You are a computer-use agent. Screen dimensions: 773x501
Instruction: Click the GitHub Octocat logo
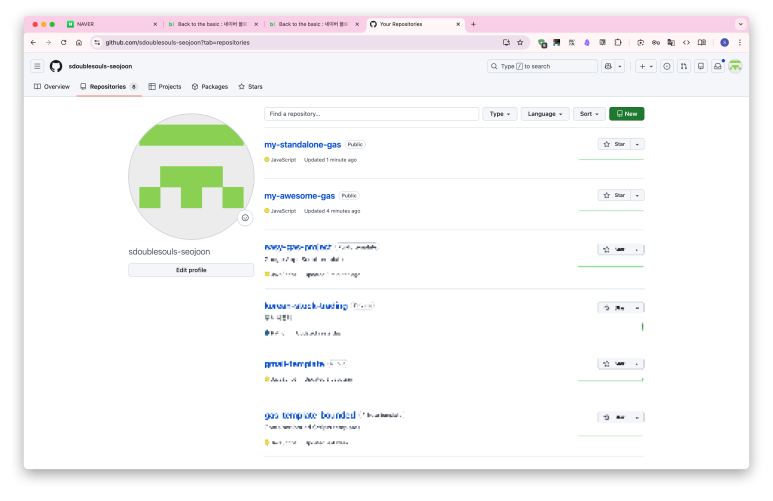pyautogui.click(x=56, y=66)
